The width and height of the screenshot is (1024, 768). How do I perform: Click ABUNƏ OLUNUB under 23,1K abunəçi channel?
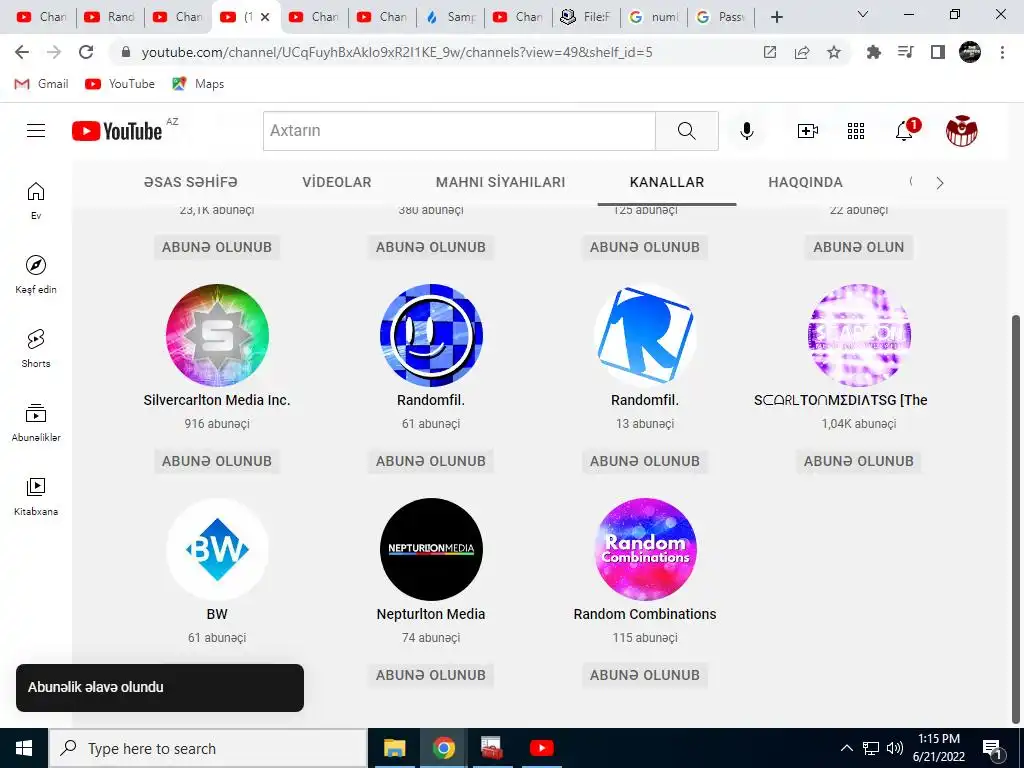217,247
